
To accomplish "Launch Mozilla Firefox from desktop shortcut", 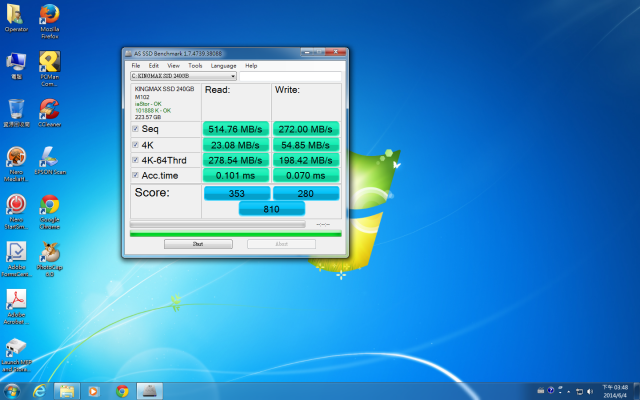I will 49,21.
